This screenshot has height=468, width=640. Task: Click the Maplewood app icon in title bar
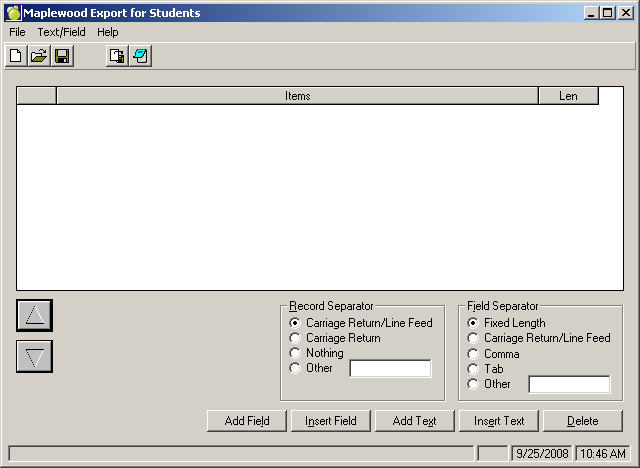(13, 13)
